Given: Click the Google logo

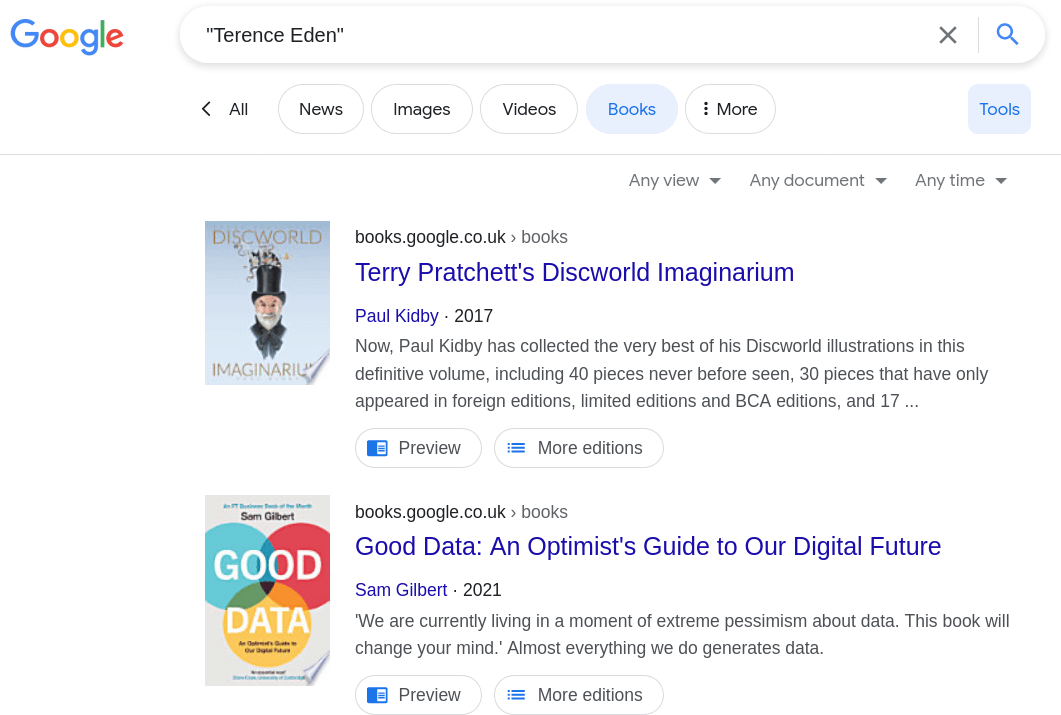Looking at the screenshot, I should 67,36.
